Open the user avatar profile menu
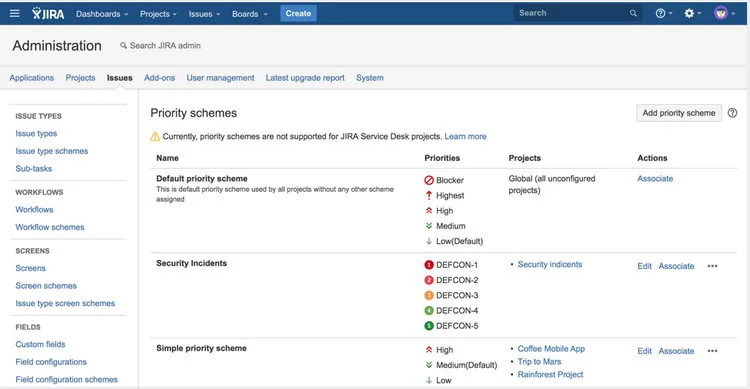 point(724,13)
